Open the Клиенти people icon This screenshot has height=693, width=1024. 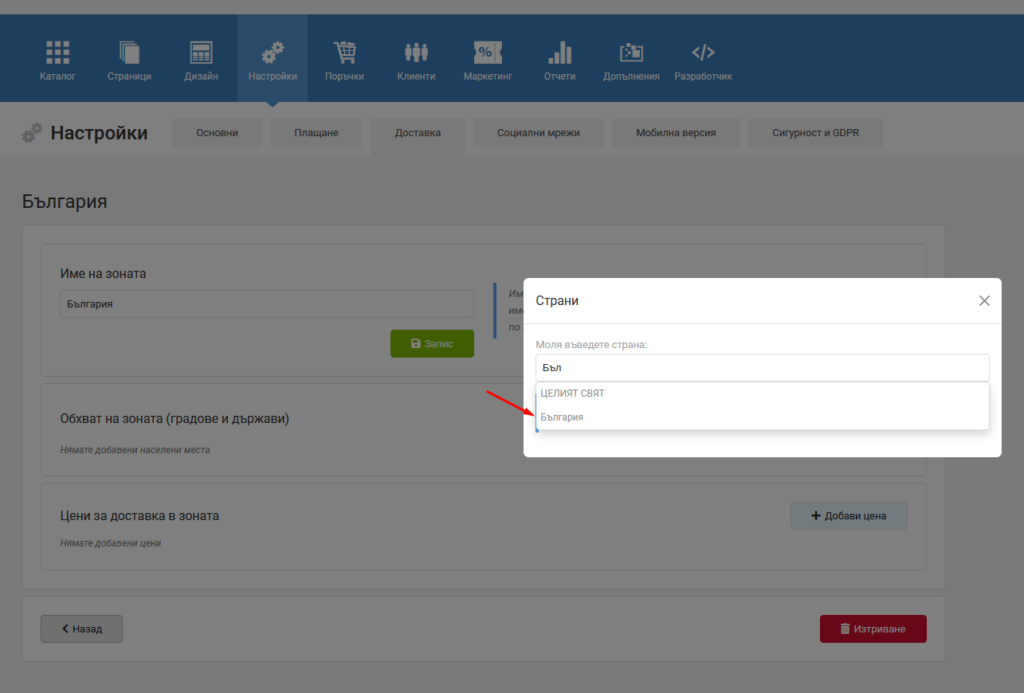pyautogui.click(x=416, y=52)
